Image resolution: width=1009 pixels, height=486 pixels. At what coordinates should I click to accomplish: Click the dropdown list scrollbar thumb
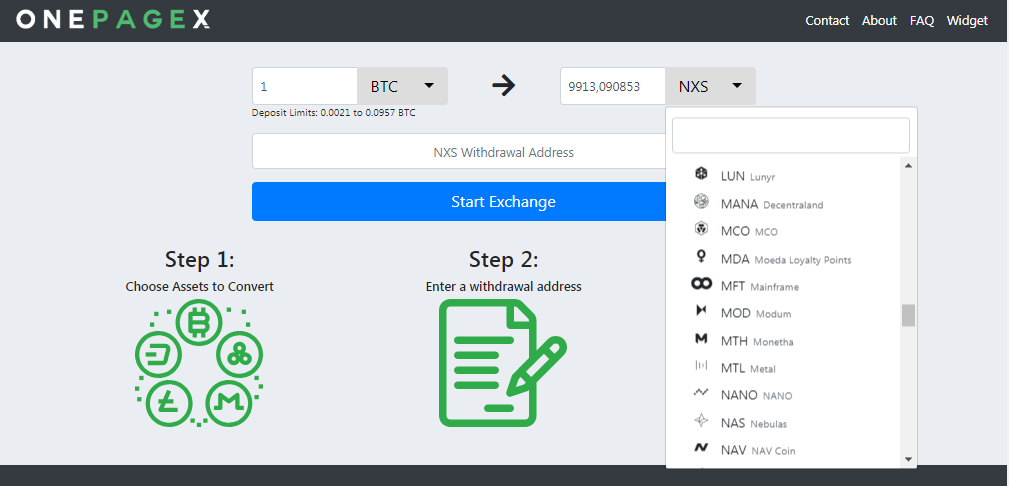[x=908, y=315]
